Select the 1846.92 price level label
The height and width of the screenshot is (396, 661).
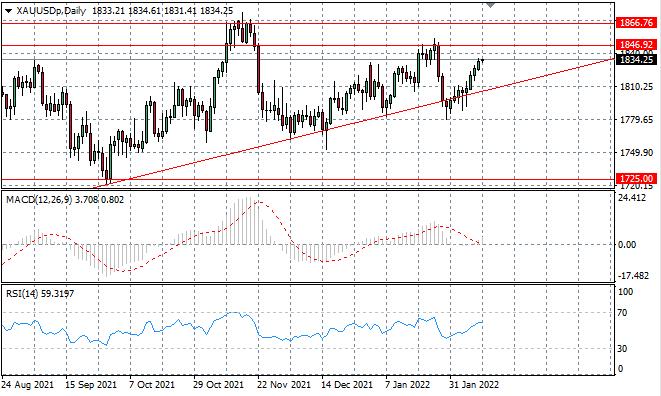pyautogui.click(x=637, y=44)
